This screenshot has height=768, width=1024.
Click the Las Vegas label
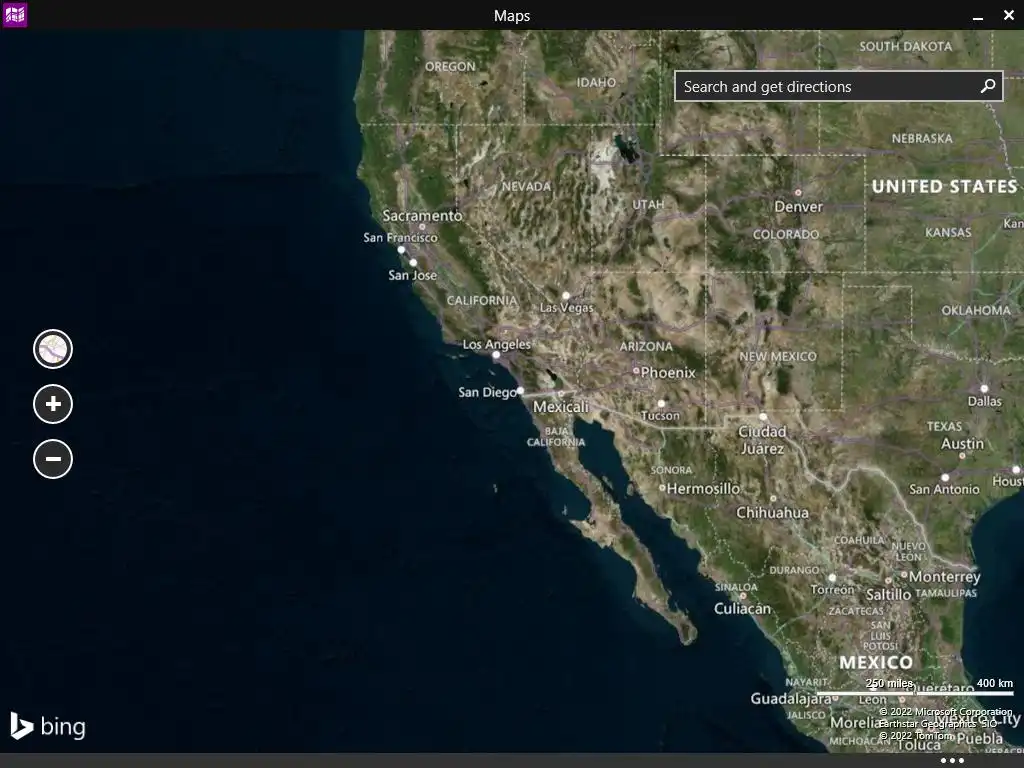pos(566,308)
